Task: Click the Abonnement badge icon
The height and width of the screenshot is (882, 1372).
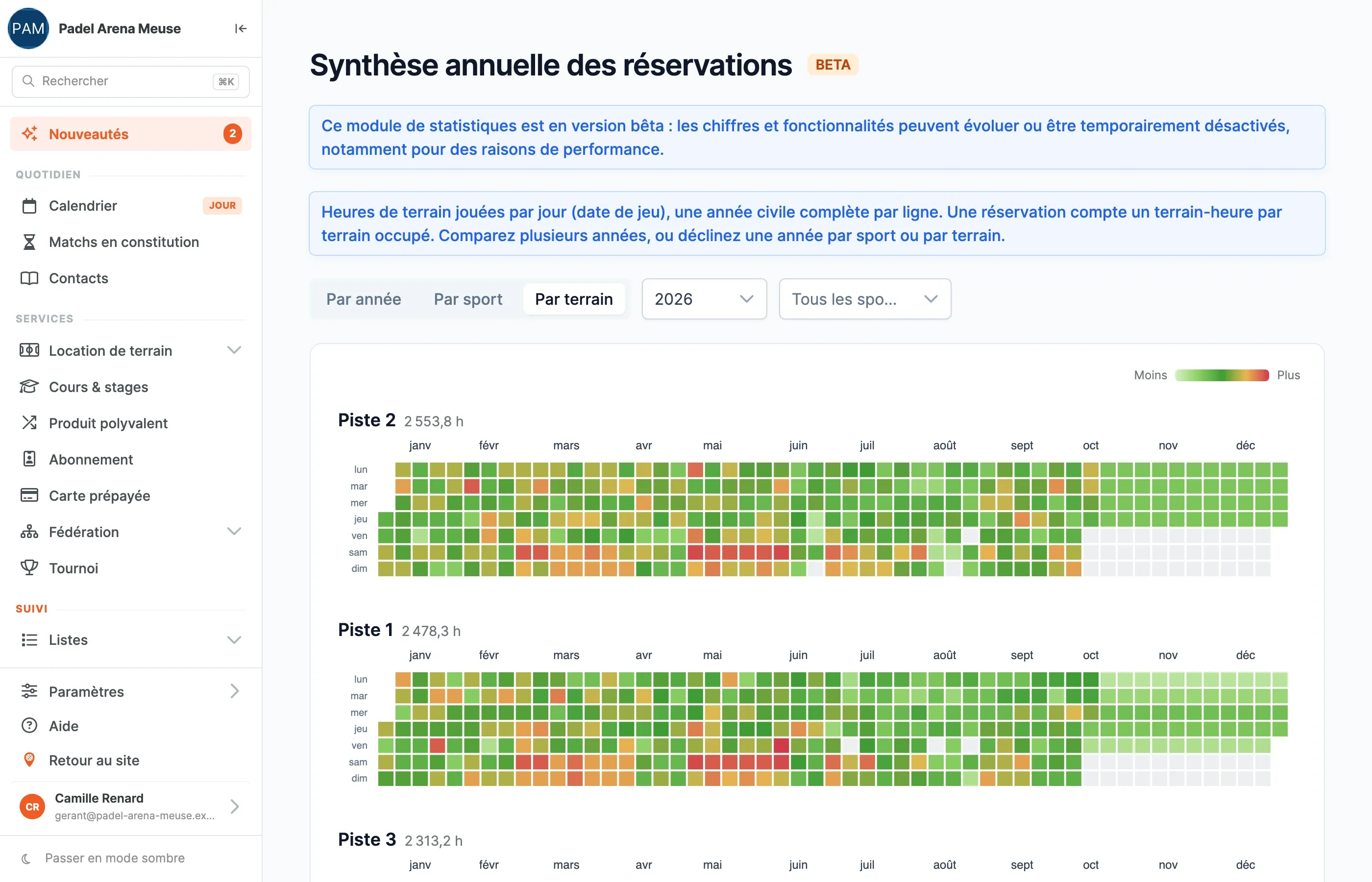Action: pos(29,459)
